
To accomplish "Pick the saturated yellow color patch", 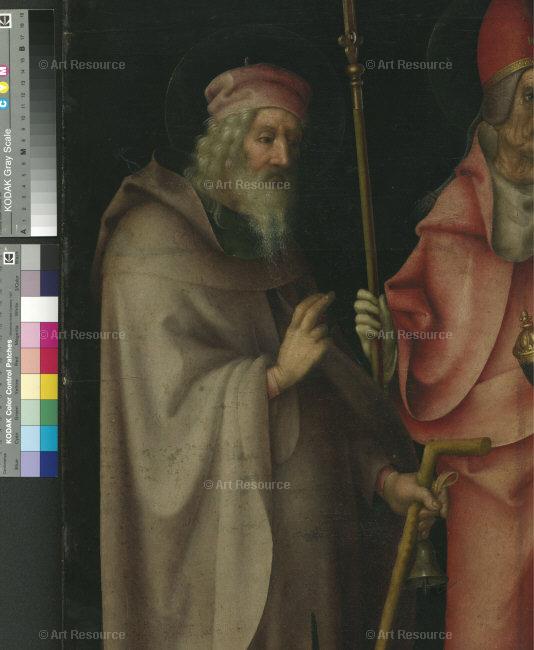I will [49, 386].
